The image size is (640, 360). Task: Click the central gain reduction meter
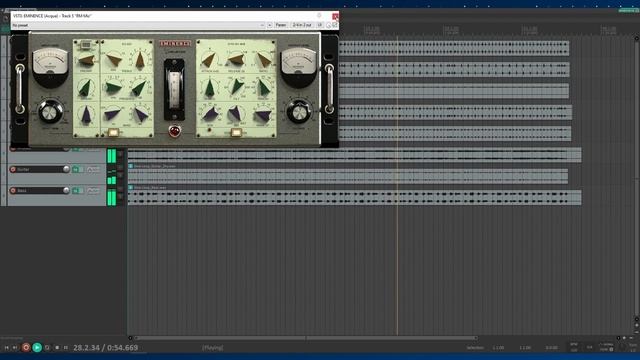(x=174, y=89)
